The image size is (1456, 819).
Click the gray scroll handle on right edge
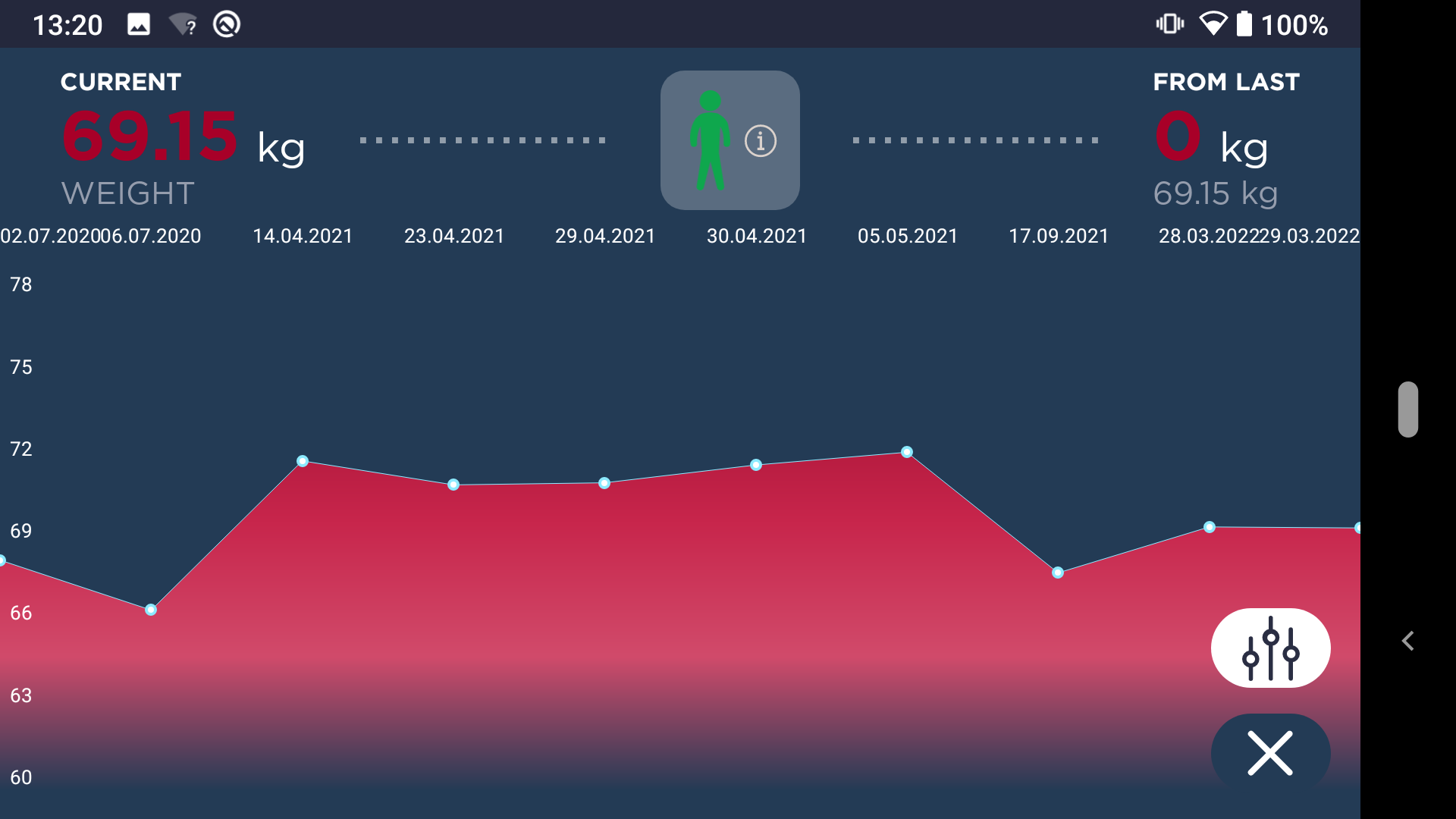(x=1408, y=409)
